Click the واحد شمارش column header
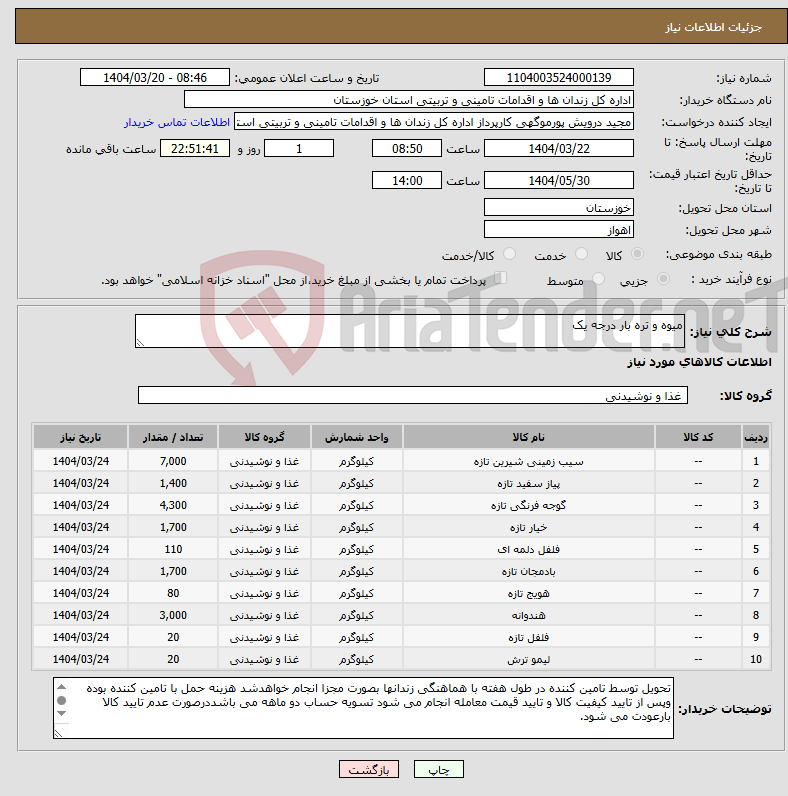The height and width of the screenshot is (796, 788). pyautogui.click(x=356, y=437)
